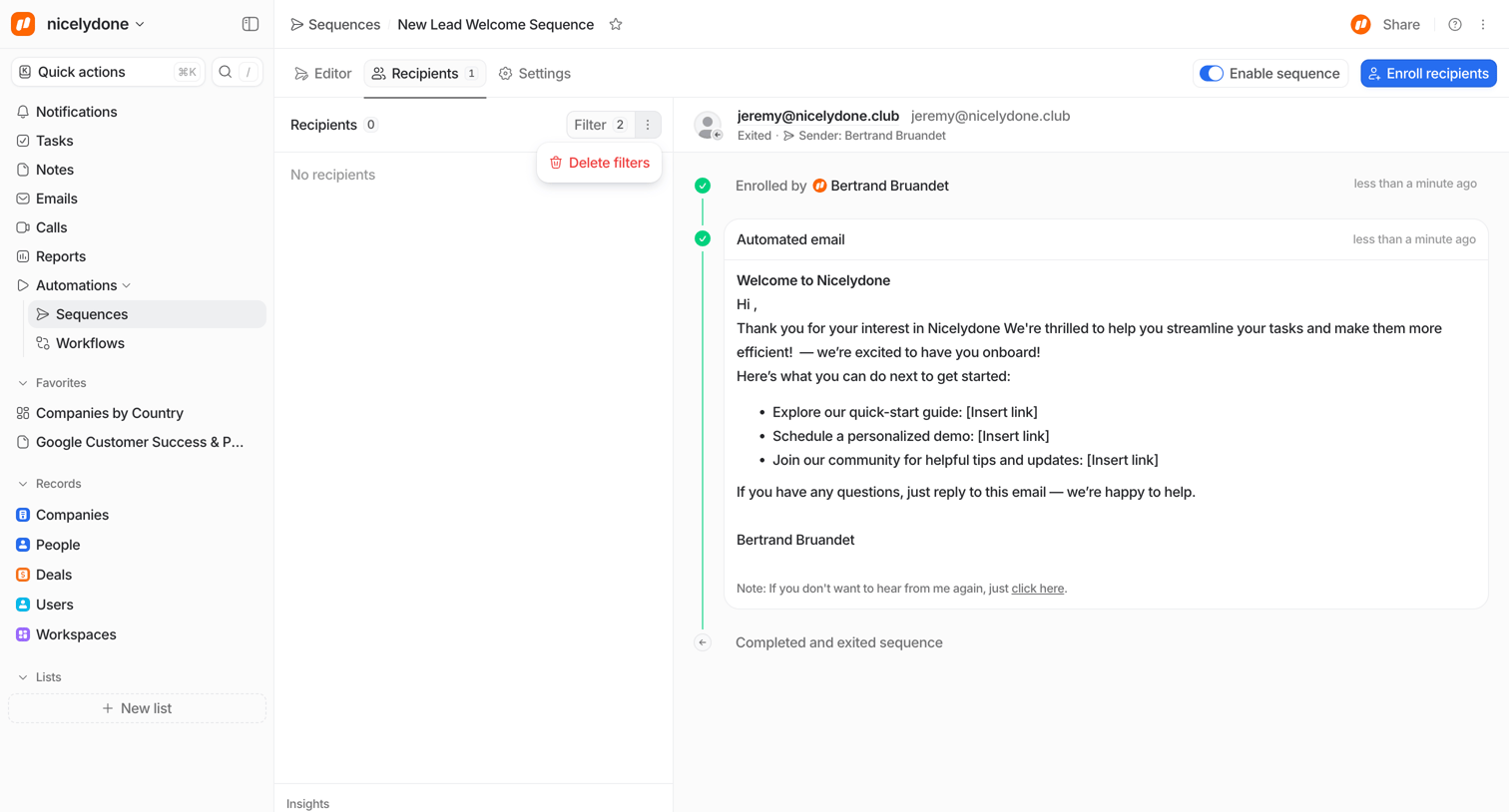This screenshot has width=1509, height=812.
Task: Collapse the Lists section
Action: point(23,677)
